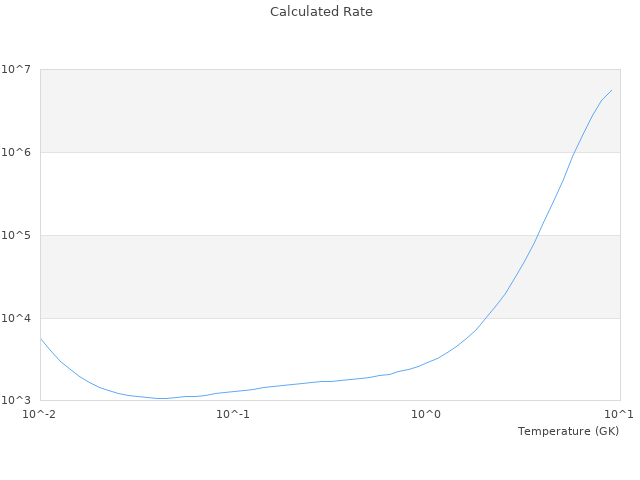Screen dimensions: 640x480
Task: Click the 10^4 y-axis tick label
Action: 18,318
